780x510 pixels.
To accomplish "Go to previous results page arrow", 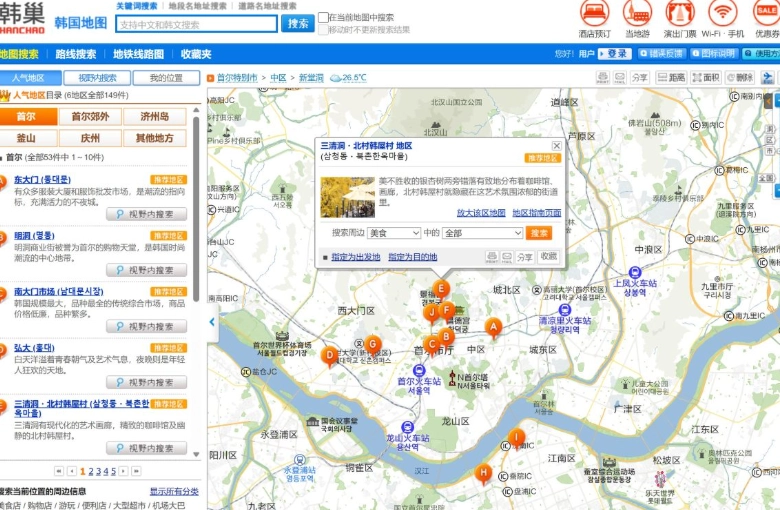I will pyautogui.click(x=72, y=471).
